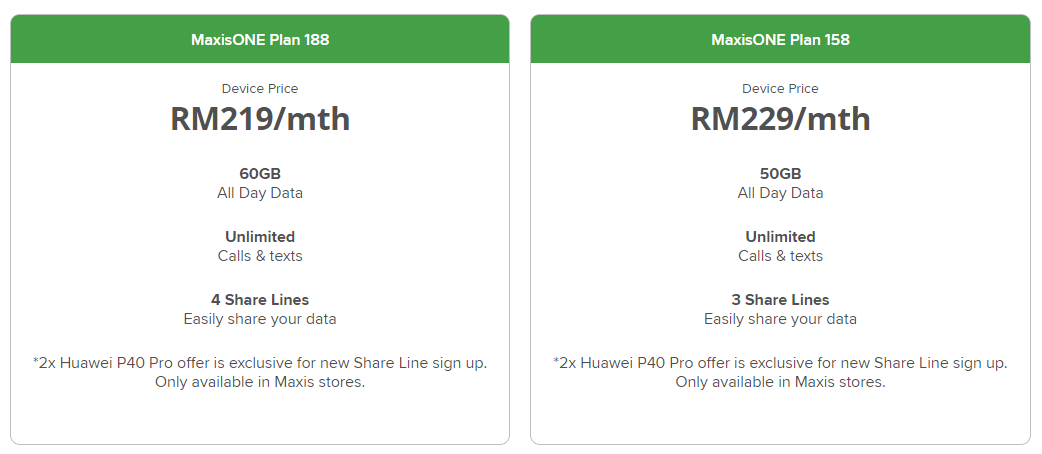Click Calls & texts in Plan 188 card
This screenshot has height=454, width=1042.
[x=260, y=256]
